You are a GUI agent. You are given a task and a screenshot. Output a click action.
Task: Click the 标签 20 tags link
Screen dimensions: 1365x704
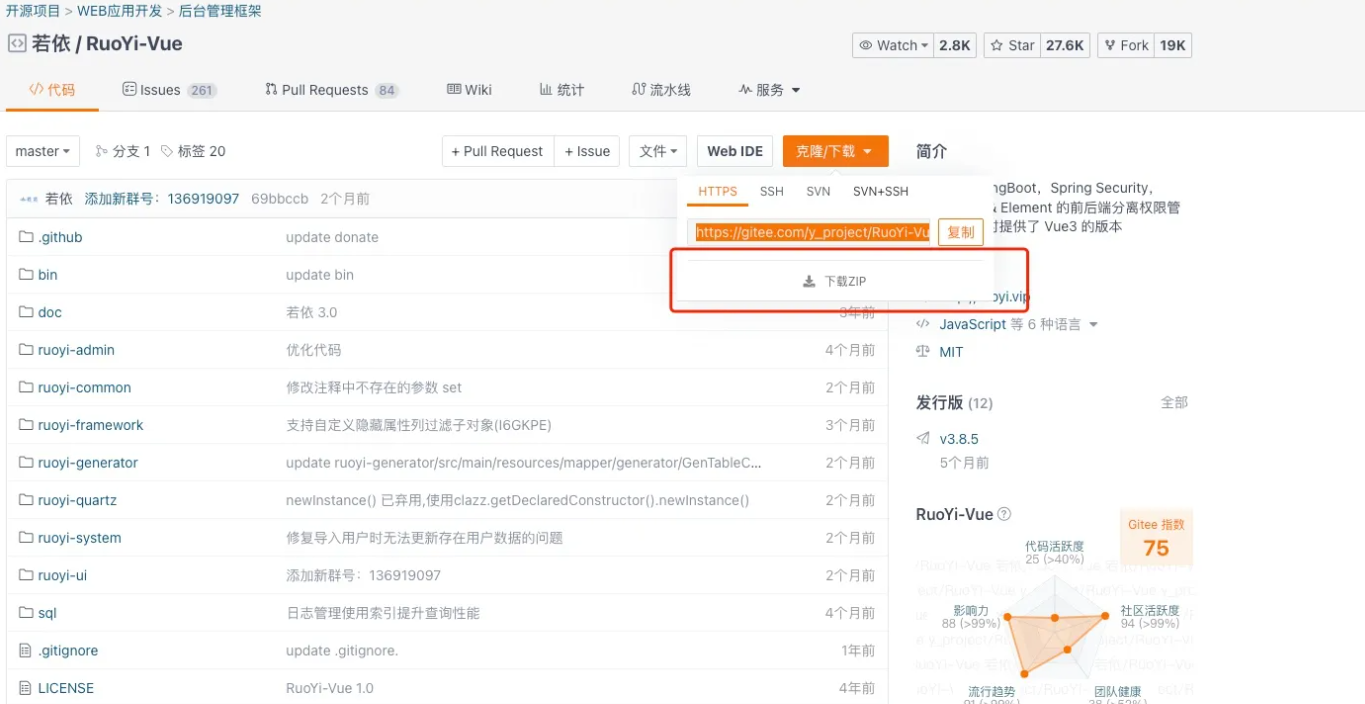194,152
